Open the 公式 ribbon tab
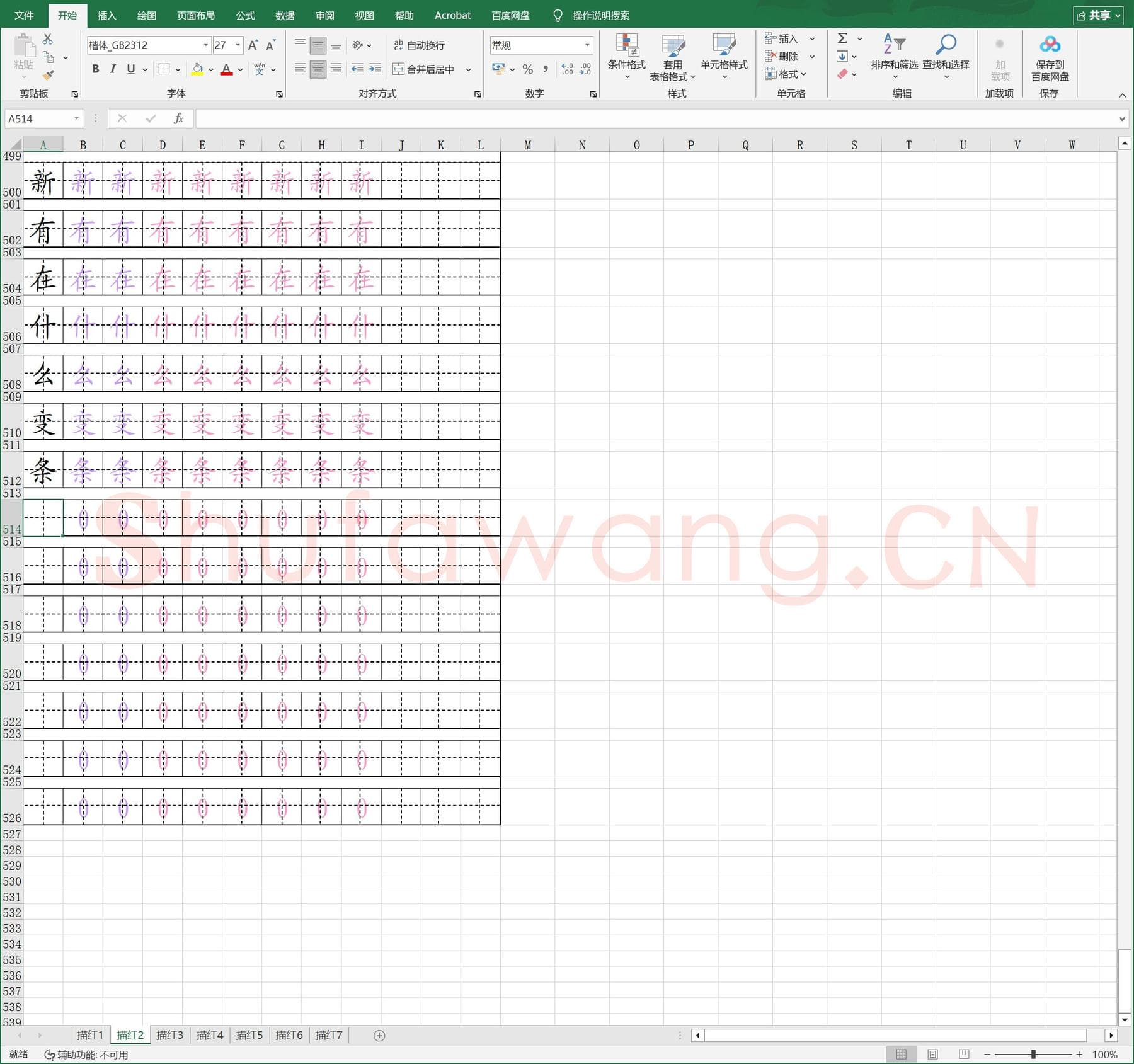This screenshot has width=1134, height=1064. tap(245, 15)
